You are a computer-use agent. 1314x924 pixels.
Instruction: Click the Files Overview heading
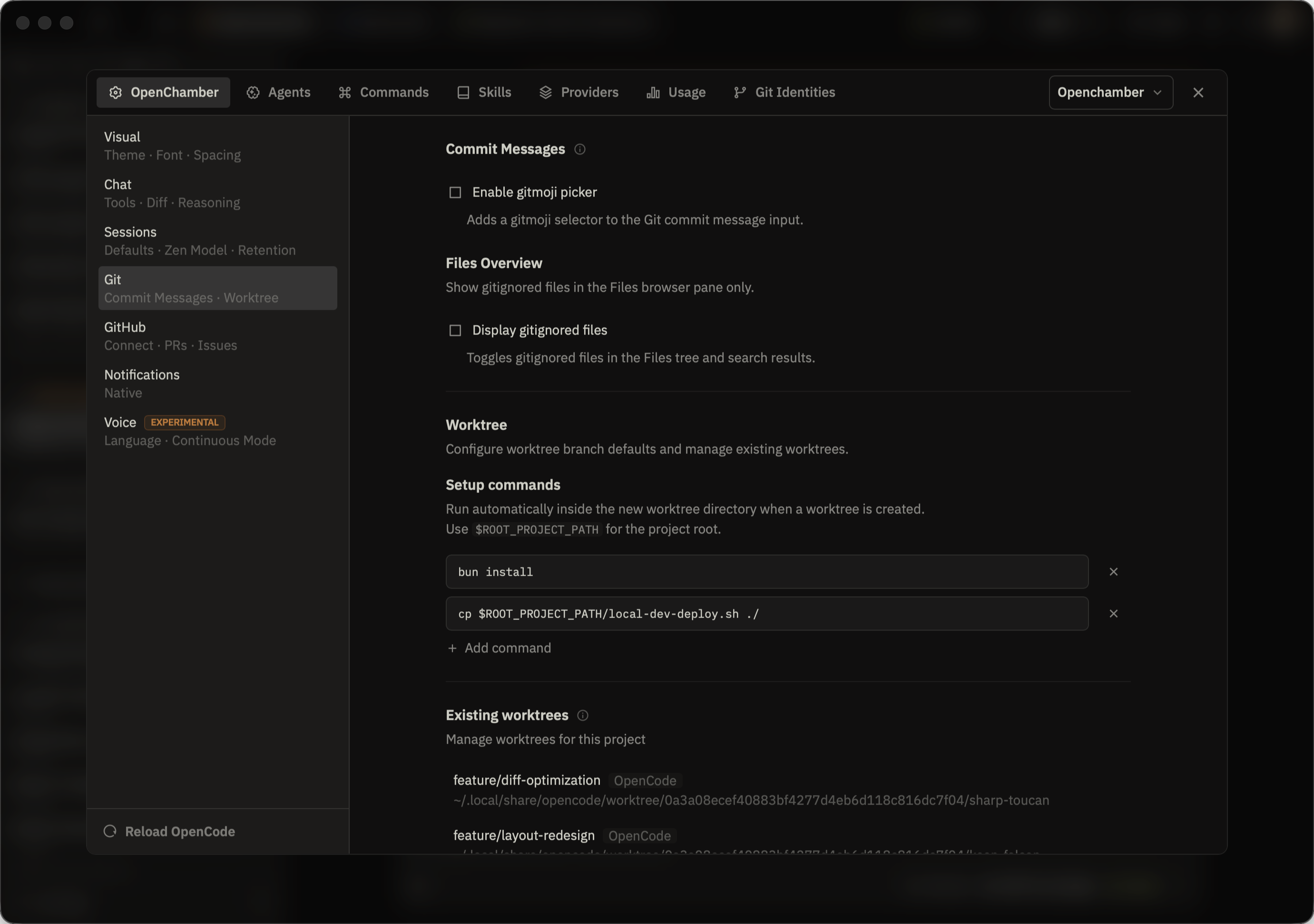[494, 263]
